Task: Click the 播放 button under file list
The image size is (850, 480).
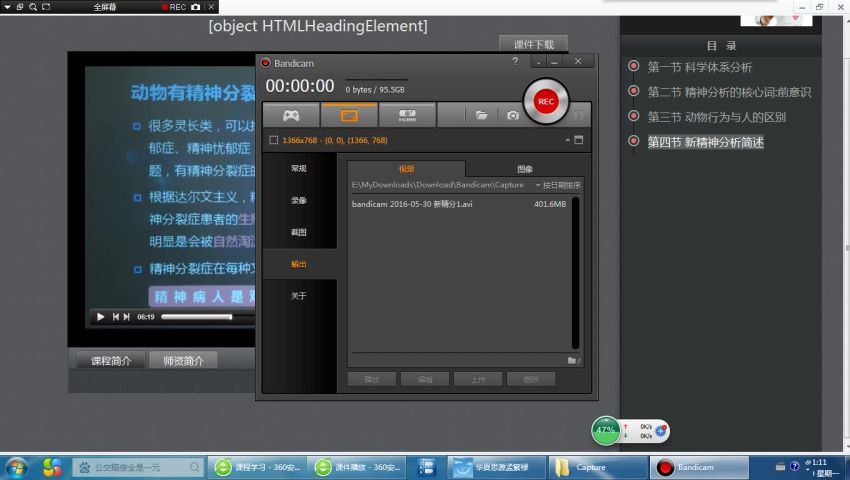Action: coord(372,379)
